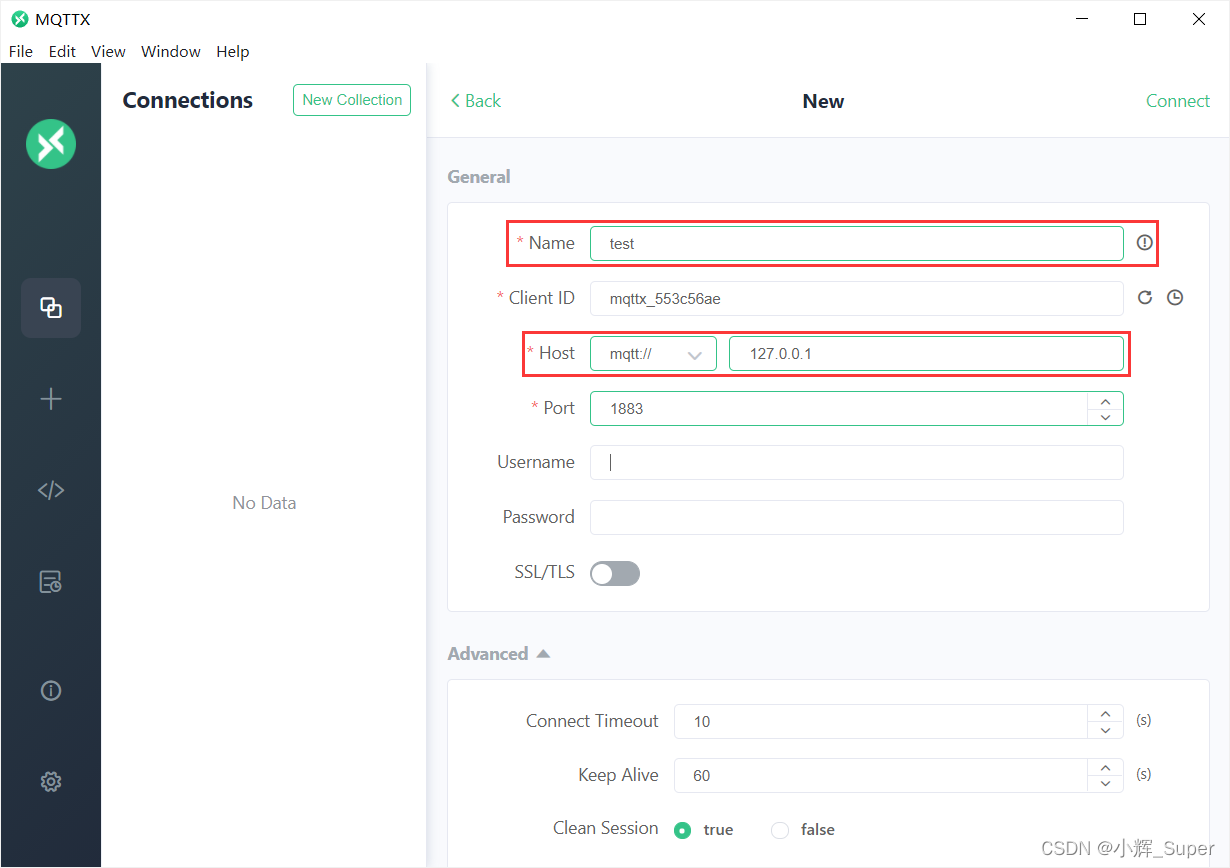Click the clock icon beside Client ID
Image resolution: width=1230 pixels, height=868 pixels.
coord(1175,297)
